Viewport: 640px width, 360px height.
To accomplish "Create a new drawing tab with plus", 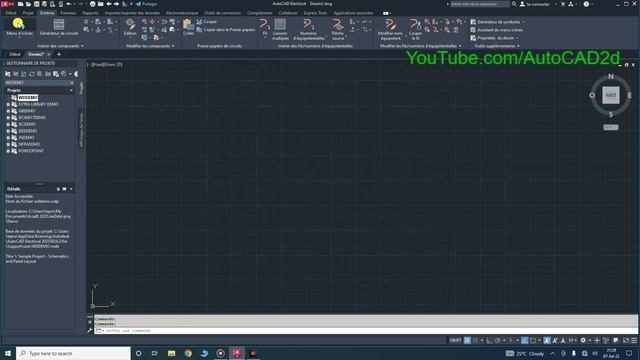I will tap(59, 54).
